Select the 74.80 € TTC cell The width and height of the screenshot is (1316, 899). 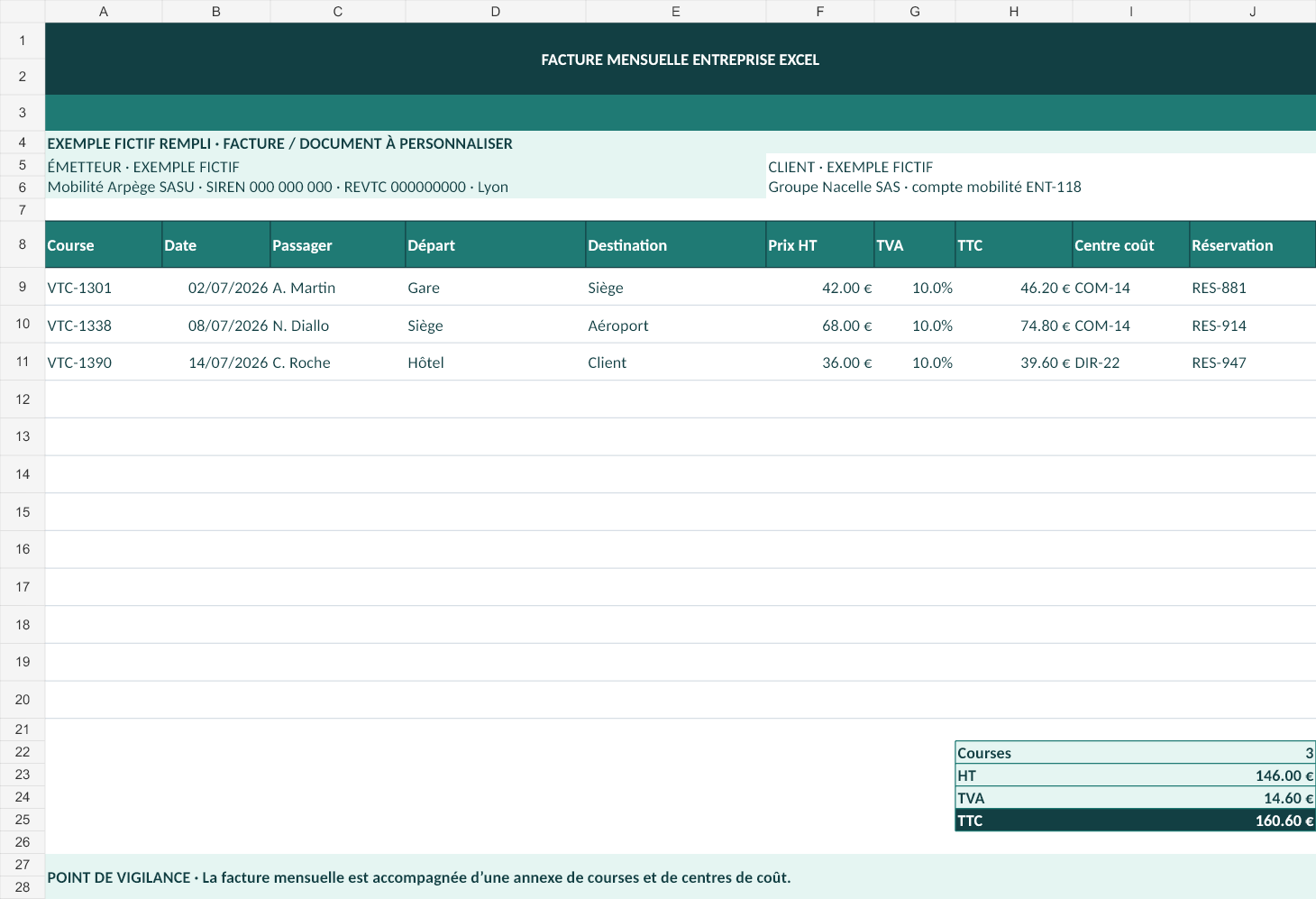tap(1014, 326)
